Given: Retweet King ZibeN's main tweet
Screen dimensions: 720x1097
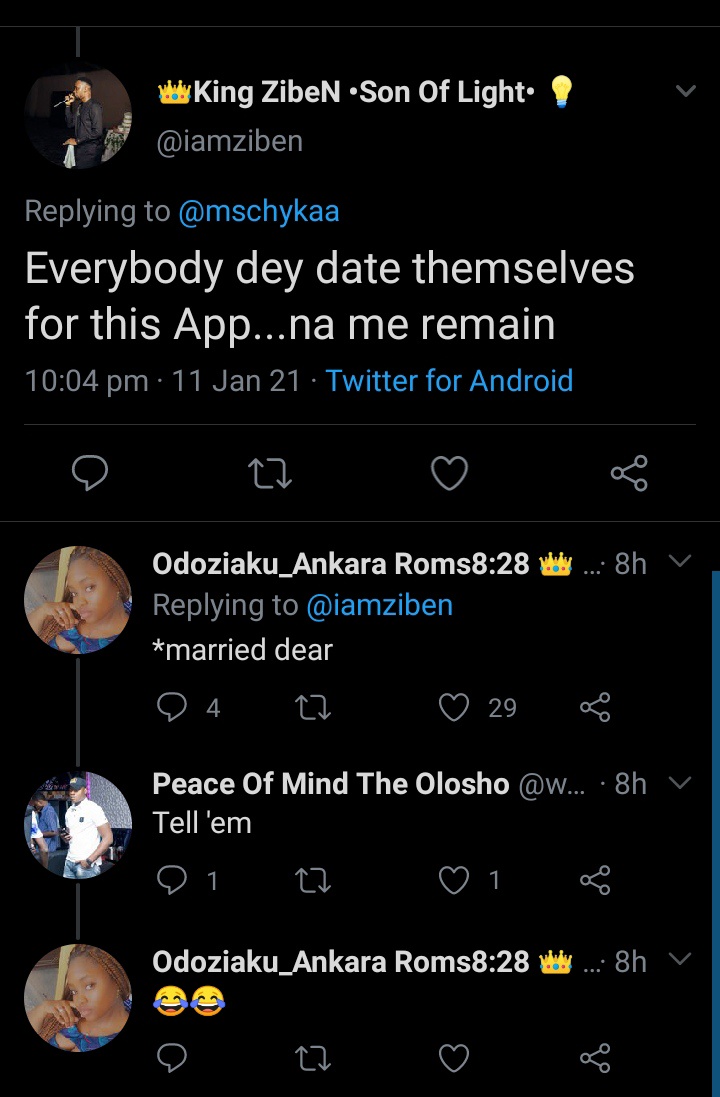Looking at the screenshot, I should pos(269,473).
